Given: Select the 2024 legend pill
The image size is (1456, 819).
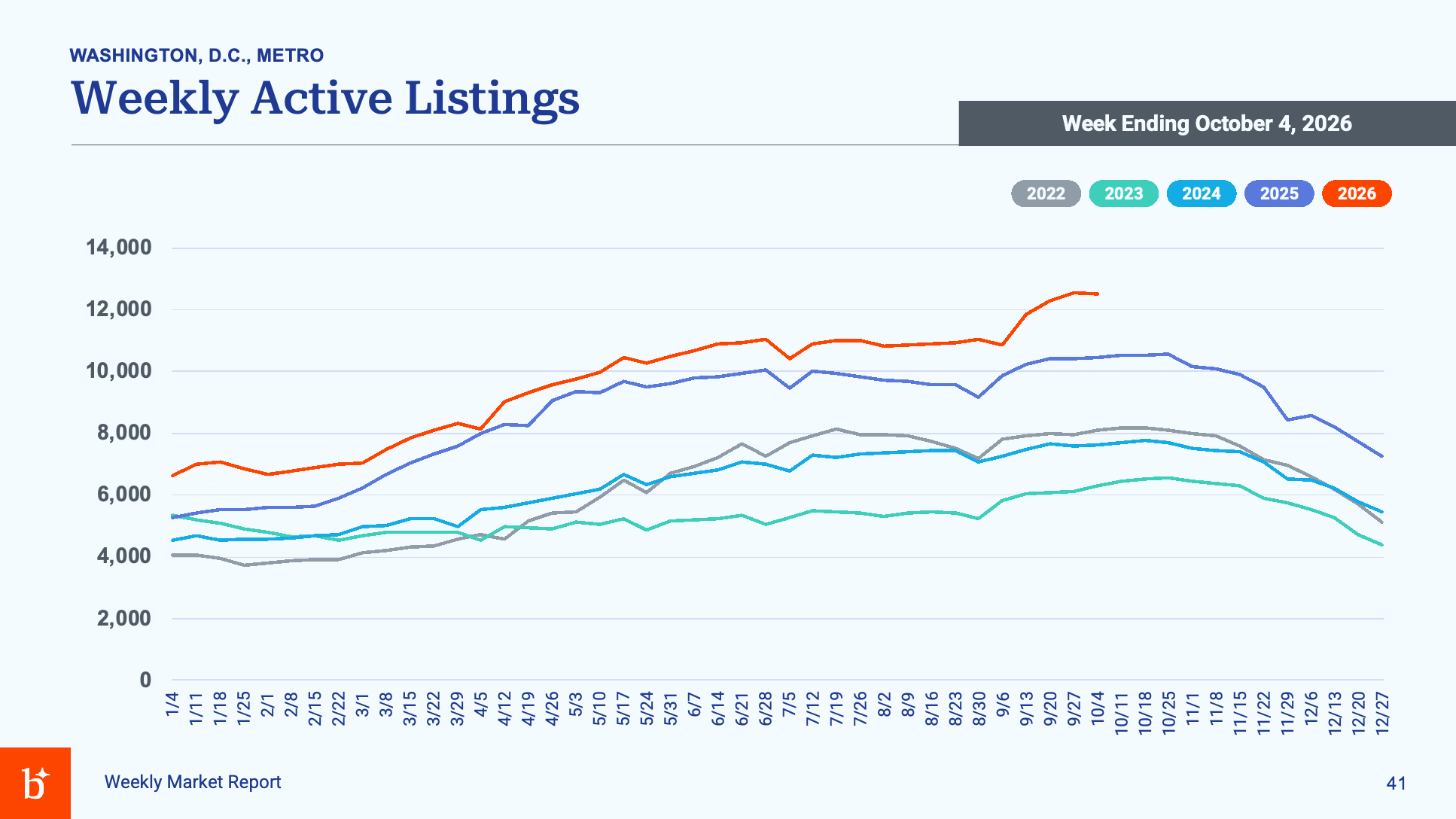Looking at the screenshot, I should coord(1202,193).
